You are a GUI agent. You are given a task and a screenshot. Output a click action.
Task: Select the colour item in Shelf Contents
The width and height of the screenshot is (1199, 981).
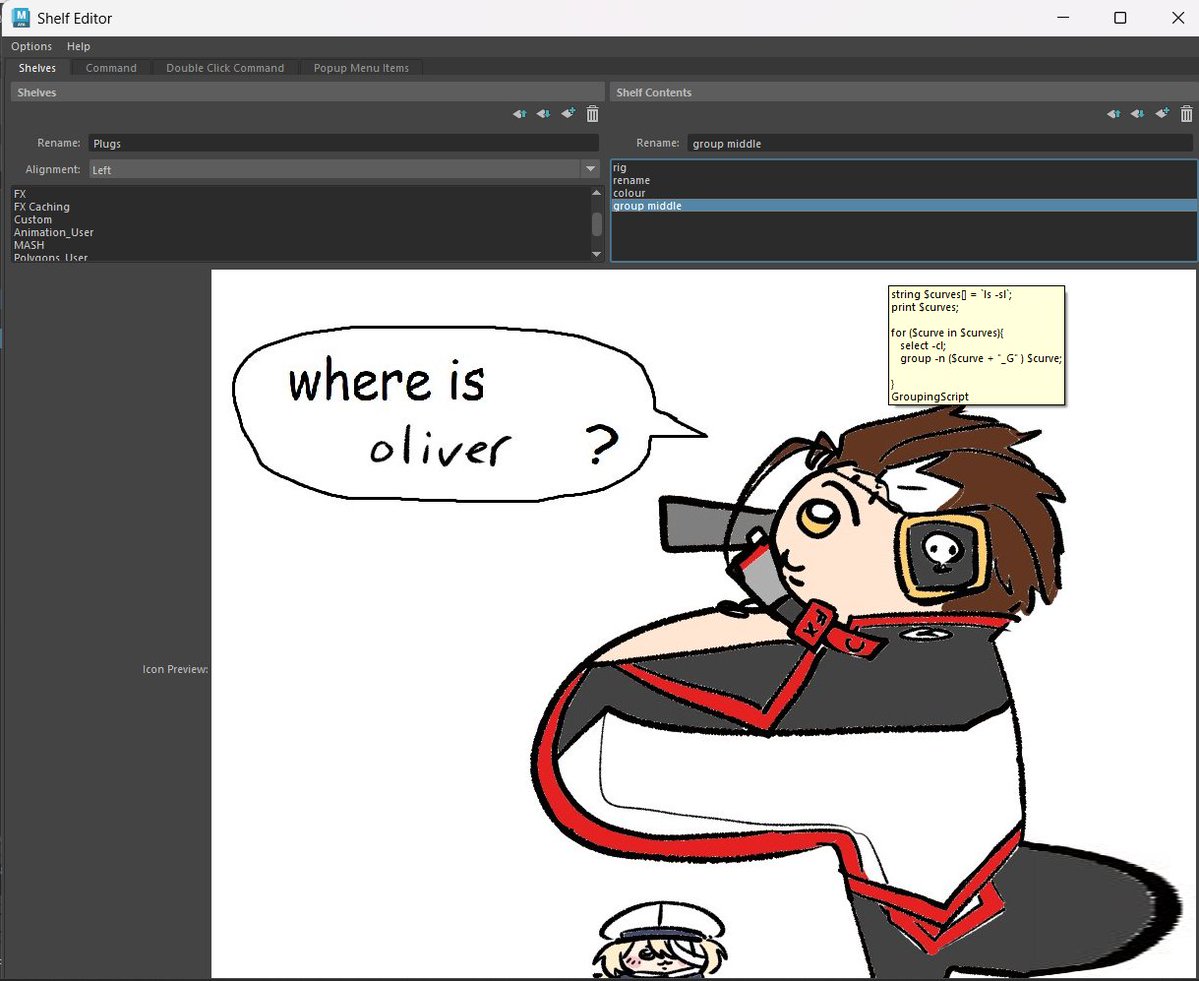[x=904, y=193]
